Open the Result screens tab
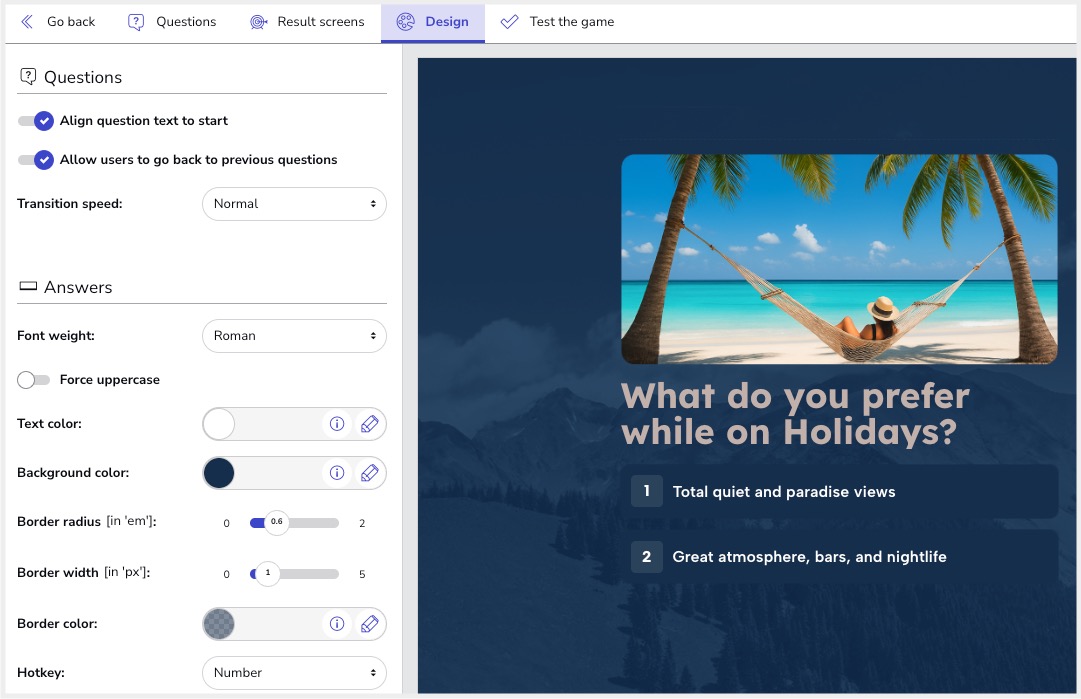1081x699 pixels. [307, 22]
